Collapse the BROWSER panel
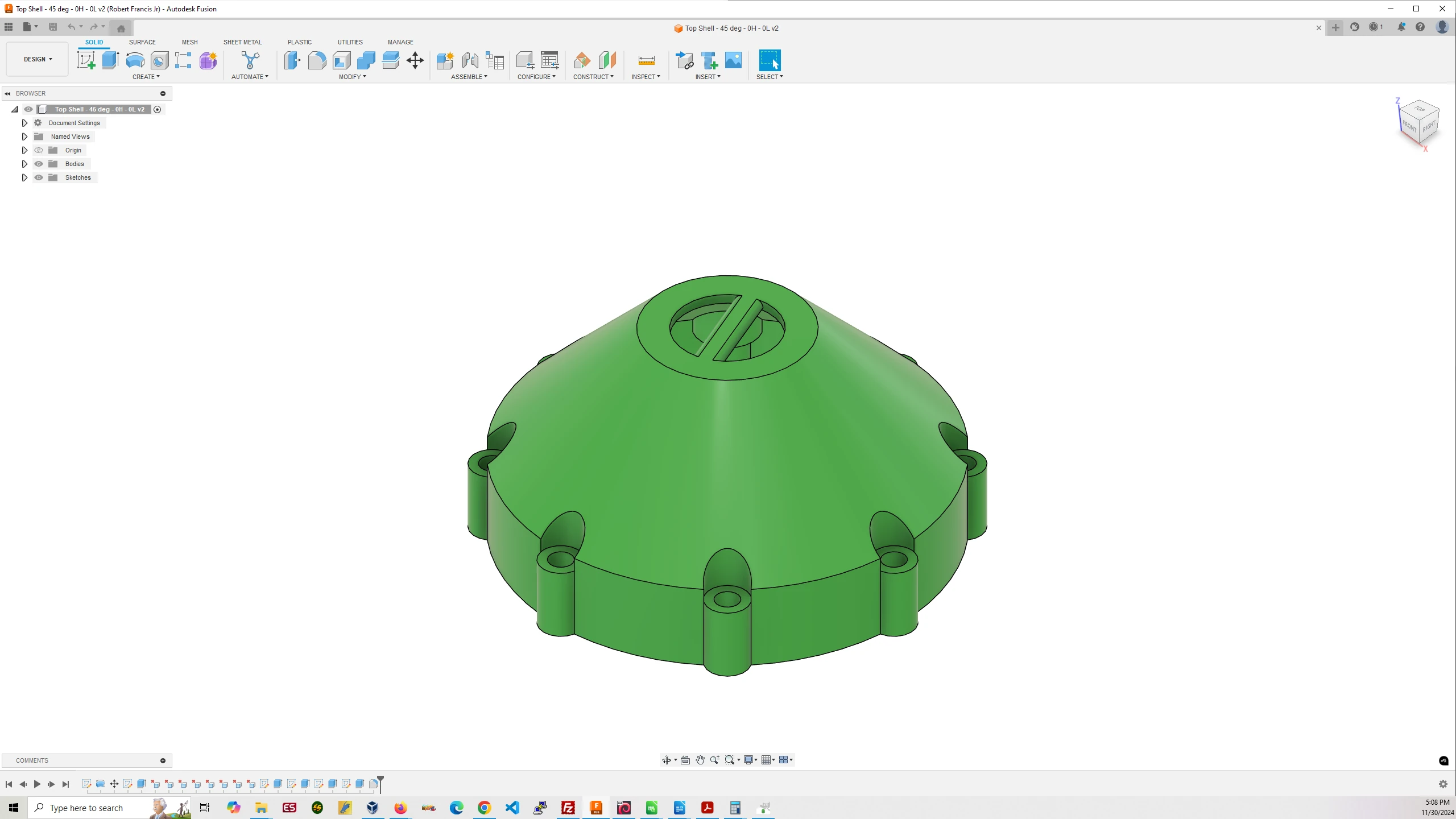 [x=8, y=93]
